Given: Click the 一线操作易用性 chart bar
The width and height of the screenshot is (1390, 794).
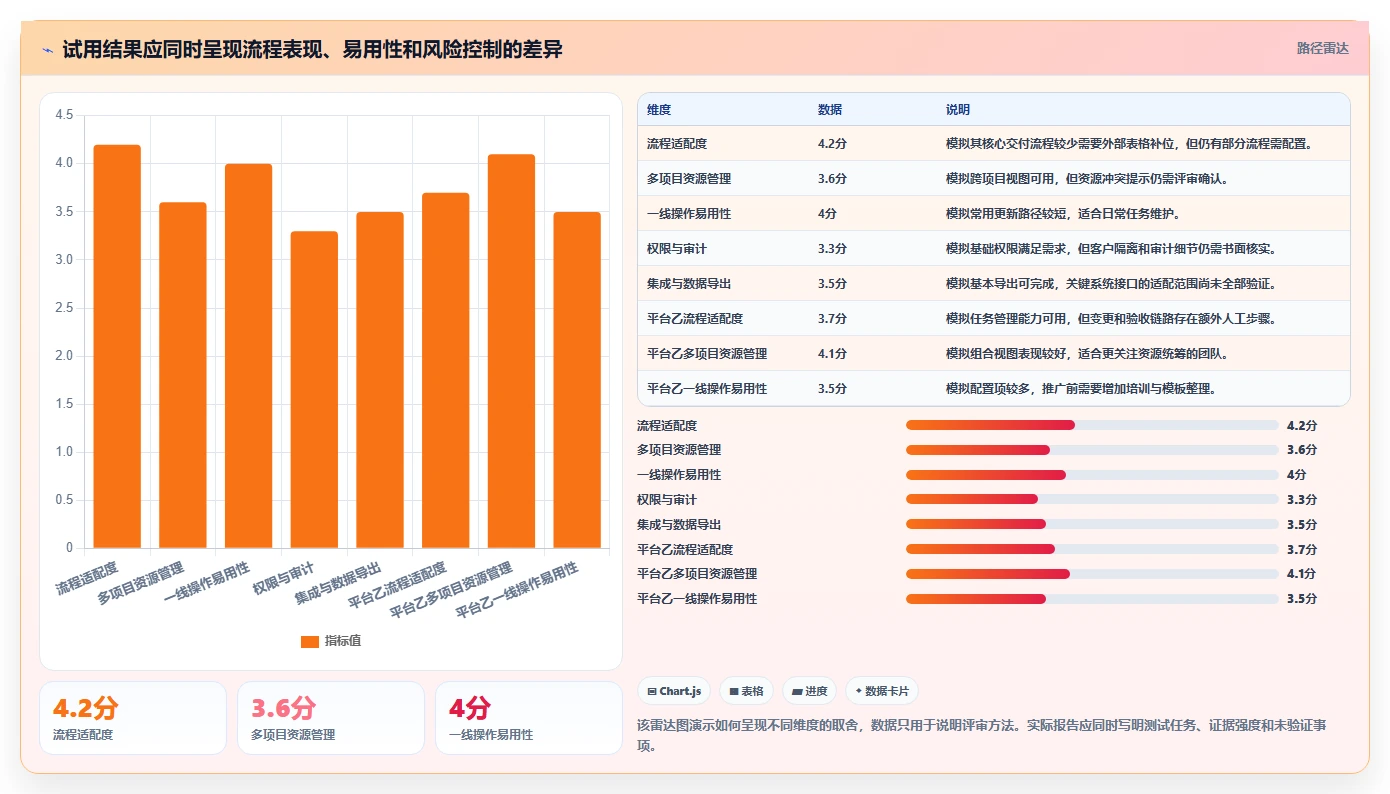Looking at the screenshot, I should coord(248,356).
